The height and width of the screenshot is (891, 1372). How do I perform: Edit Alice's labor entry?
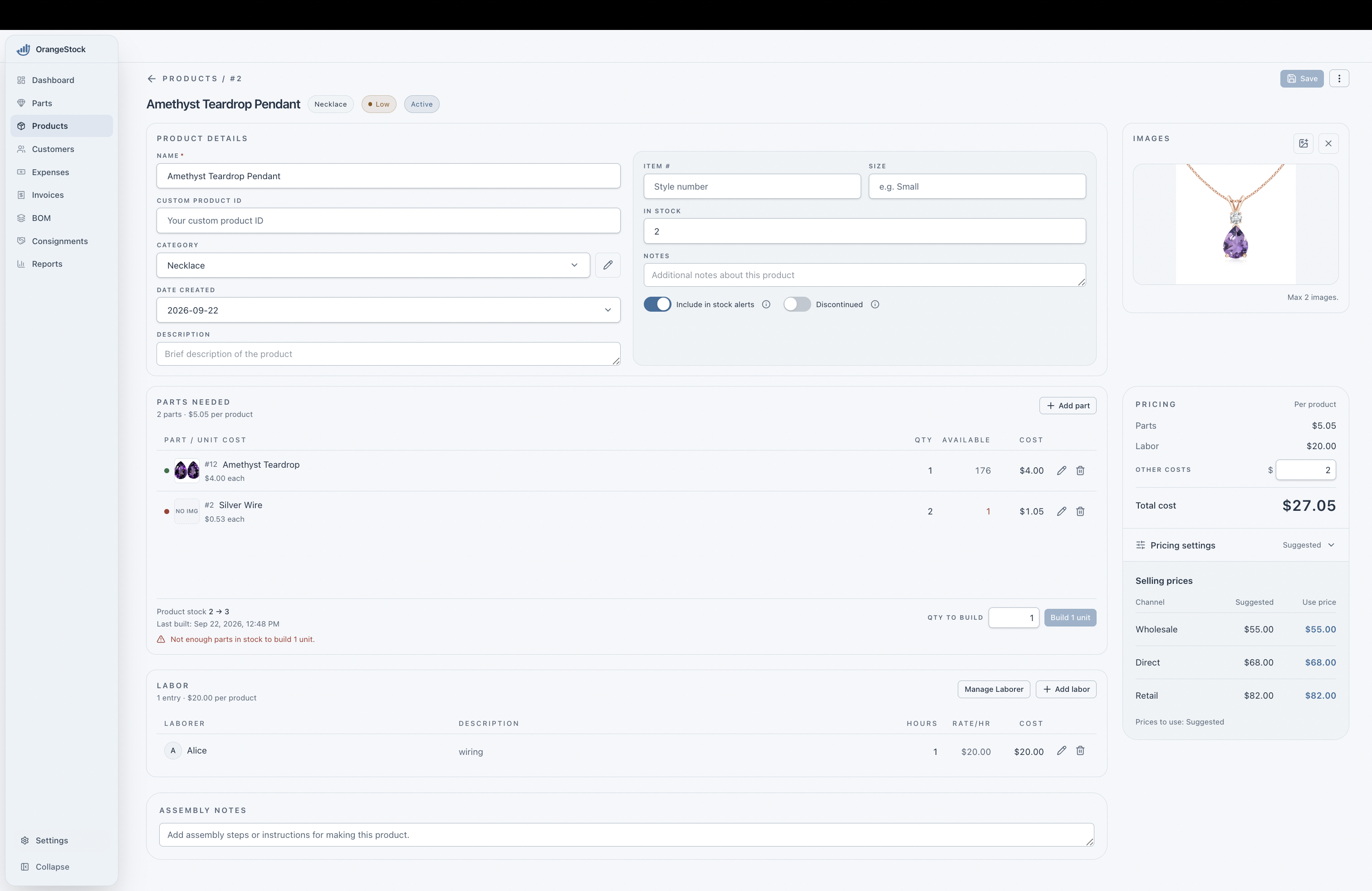[1061, 750]
